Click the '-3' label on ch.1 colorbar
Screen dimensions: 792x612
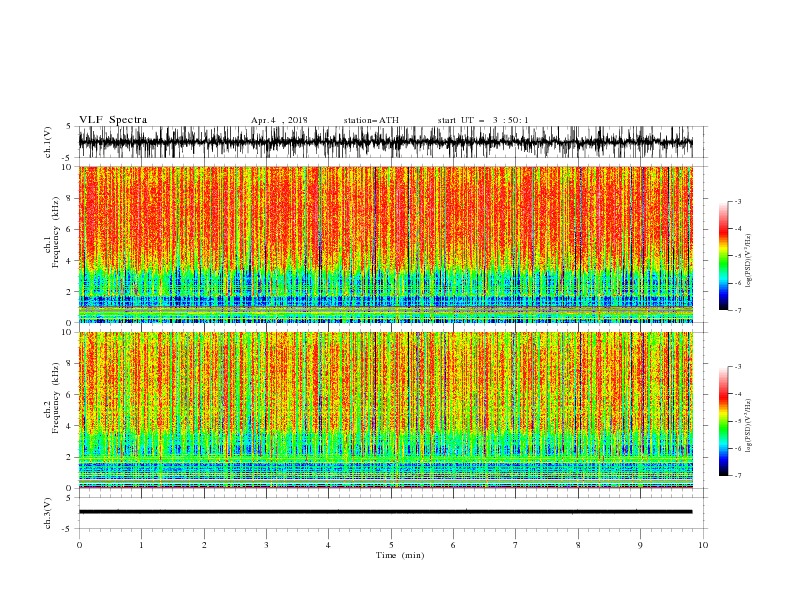point(738,201)
